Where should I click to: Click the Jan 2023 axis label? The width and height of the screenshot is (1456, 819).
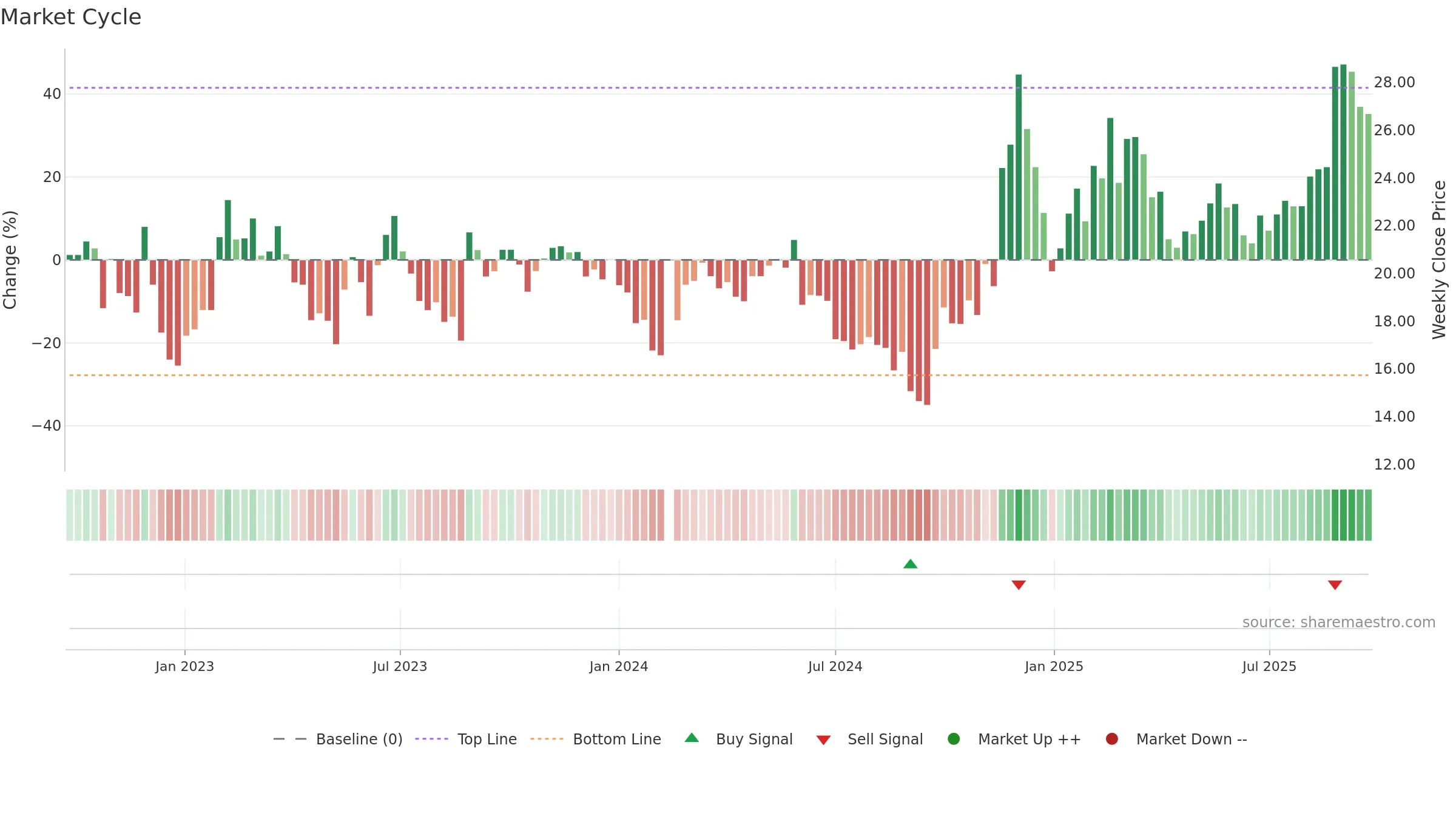coord(184,666)
